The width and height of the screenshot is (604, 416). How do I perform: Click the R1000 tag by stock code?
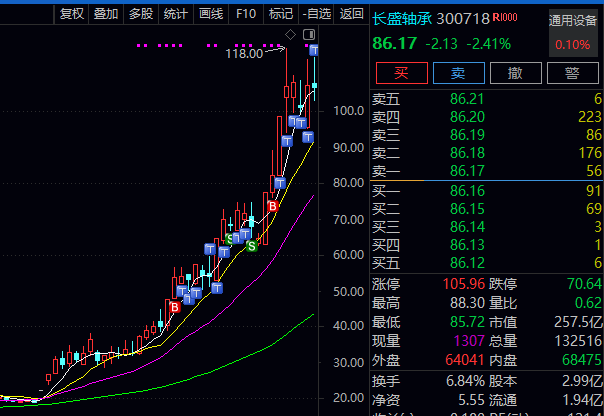(x=505, y=17)
